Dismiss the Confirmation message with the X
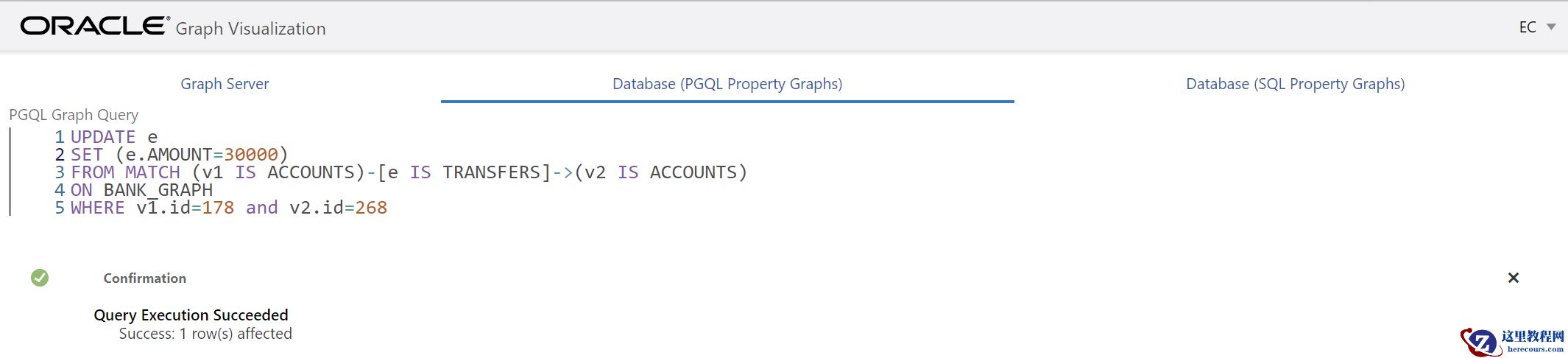 pos(1513,278)
